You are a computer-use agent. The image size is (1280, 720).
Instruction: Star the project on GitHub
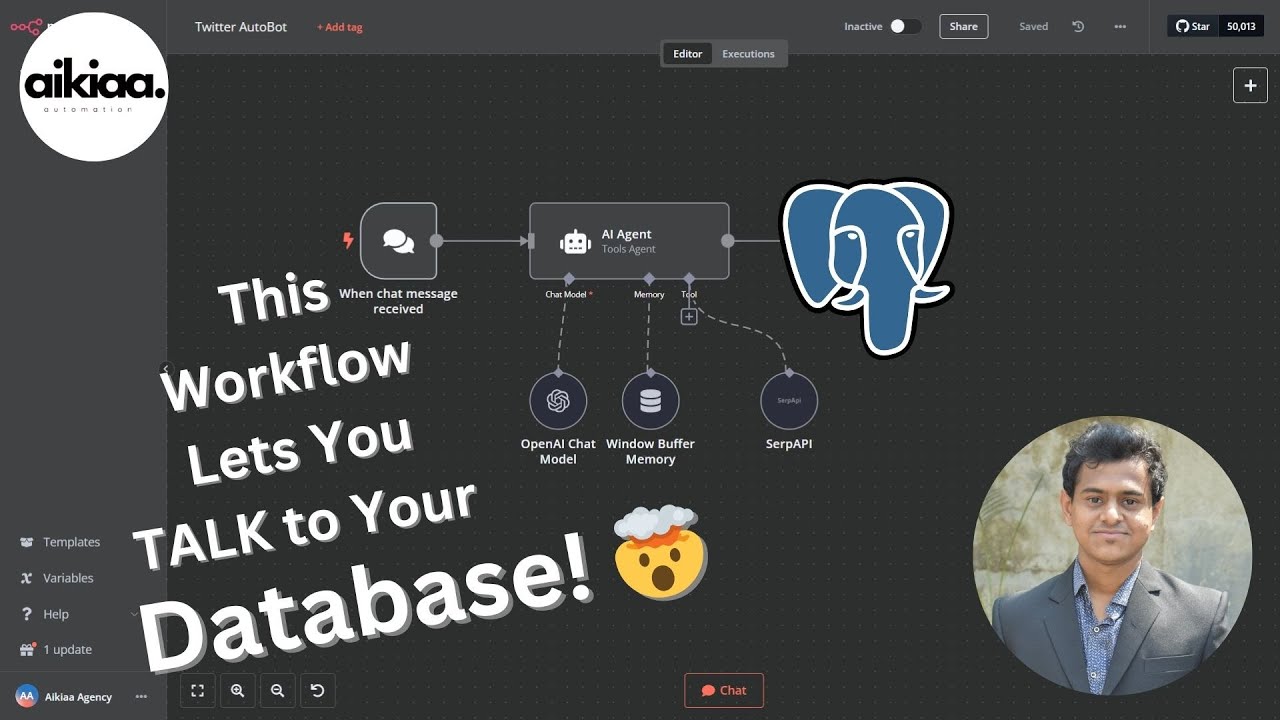coord(1192,27)
